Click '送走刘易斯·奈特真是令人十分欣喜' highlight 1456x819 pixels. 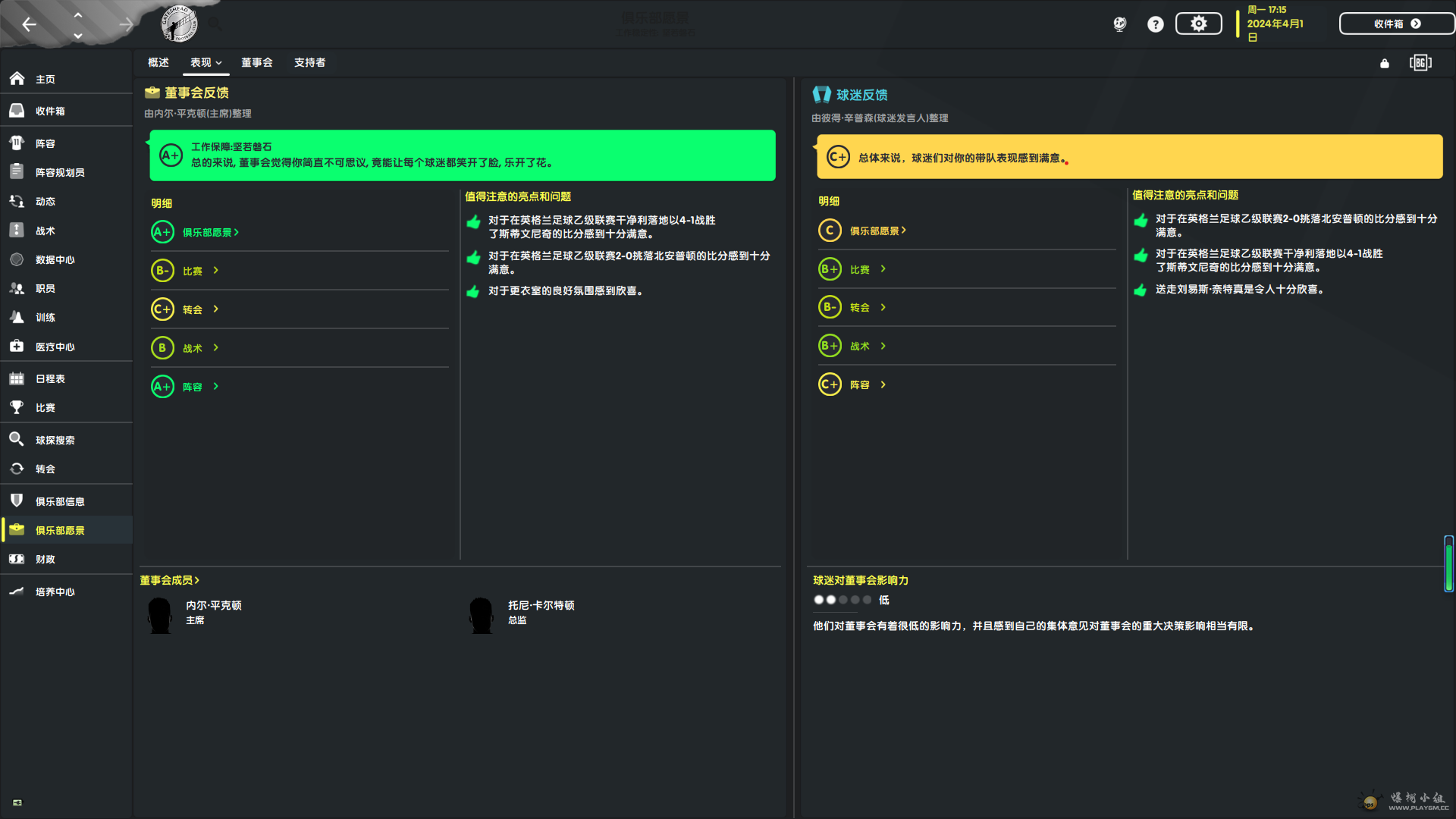click(1239, 290)
